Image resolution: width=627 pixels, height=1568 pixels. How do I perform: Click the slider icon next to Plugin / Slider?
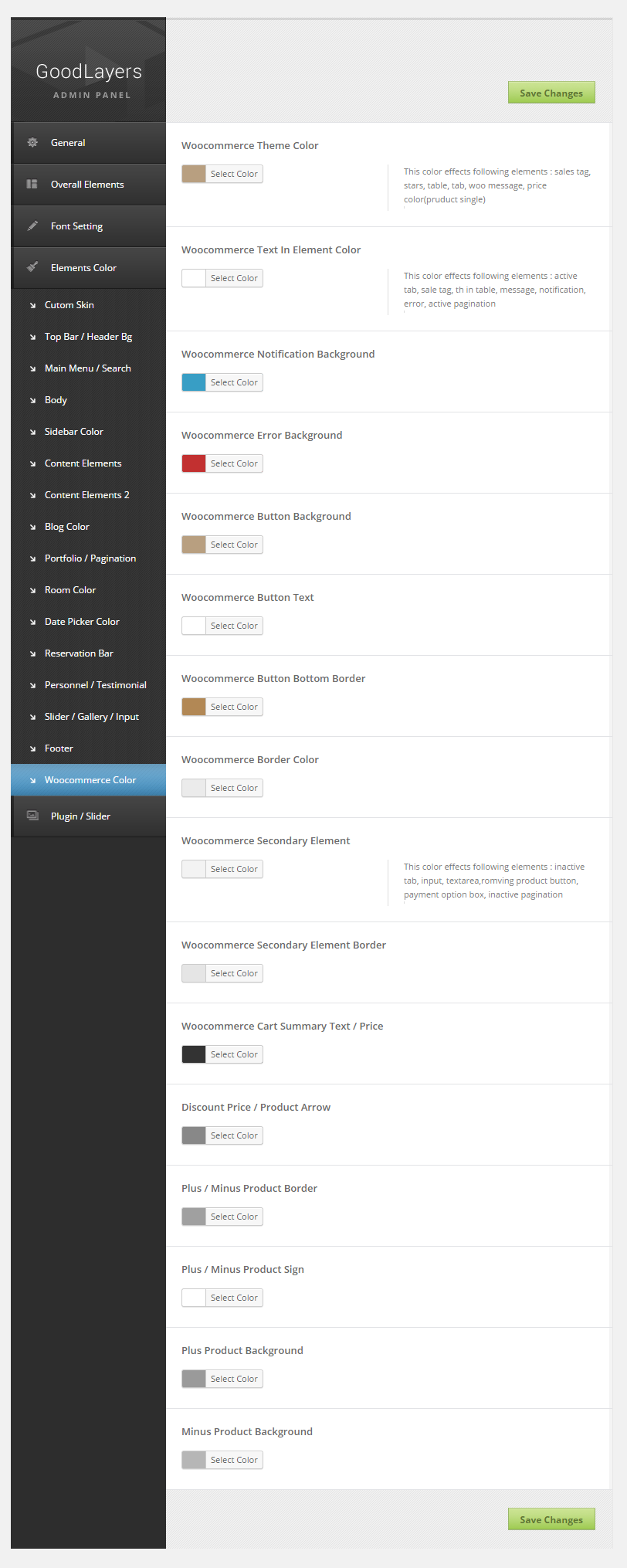(x=32, y=816)
